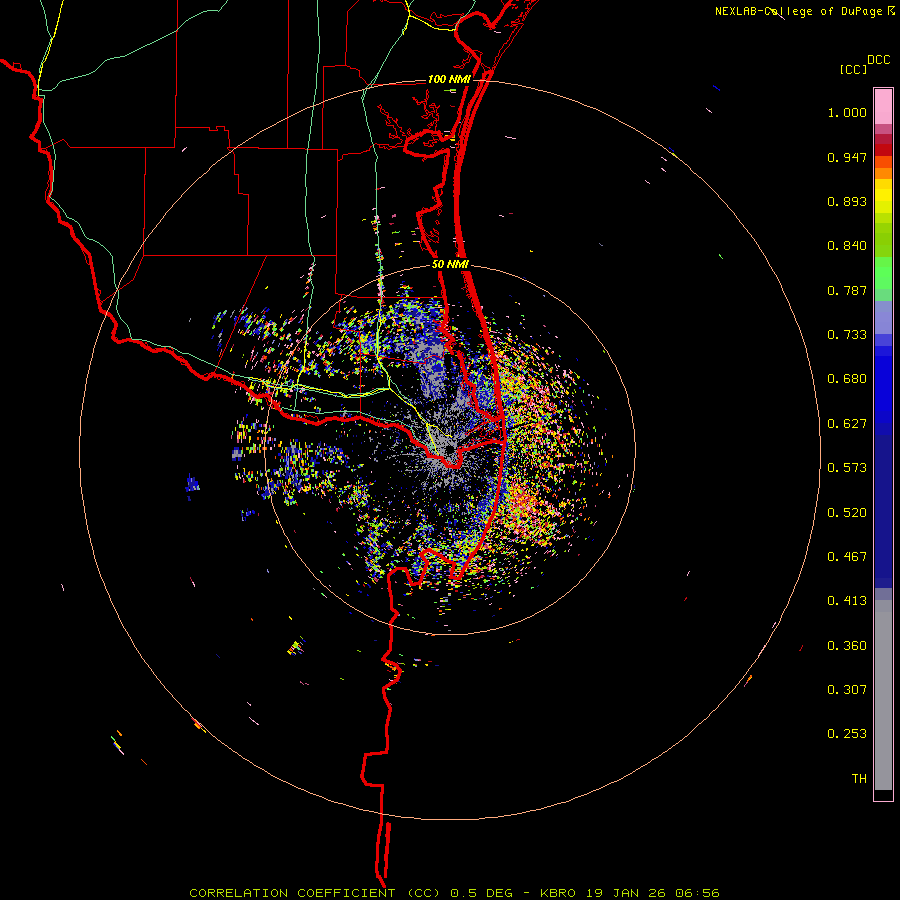Image resolution: width=900 pixels, height=900 pixels.
Task: Click the 0.307 scale value
Action: (847, 690)
